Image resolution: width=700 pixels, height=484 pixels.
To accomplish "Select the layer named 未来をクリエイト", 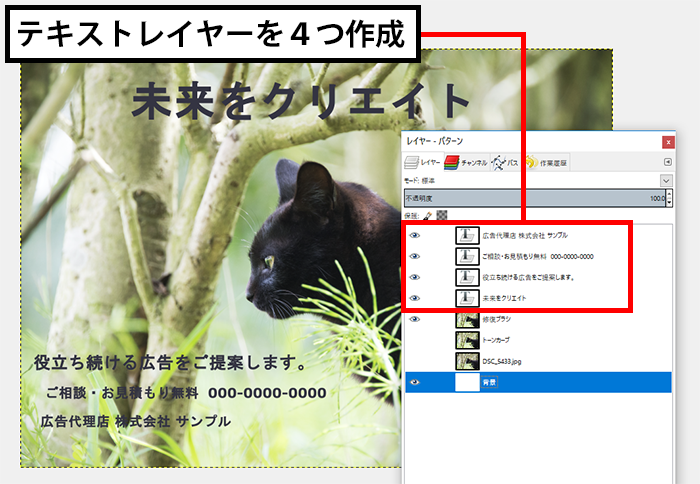I will click(x=504, y=298).
